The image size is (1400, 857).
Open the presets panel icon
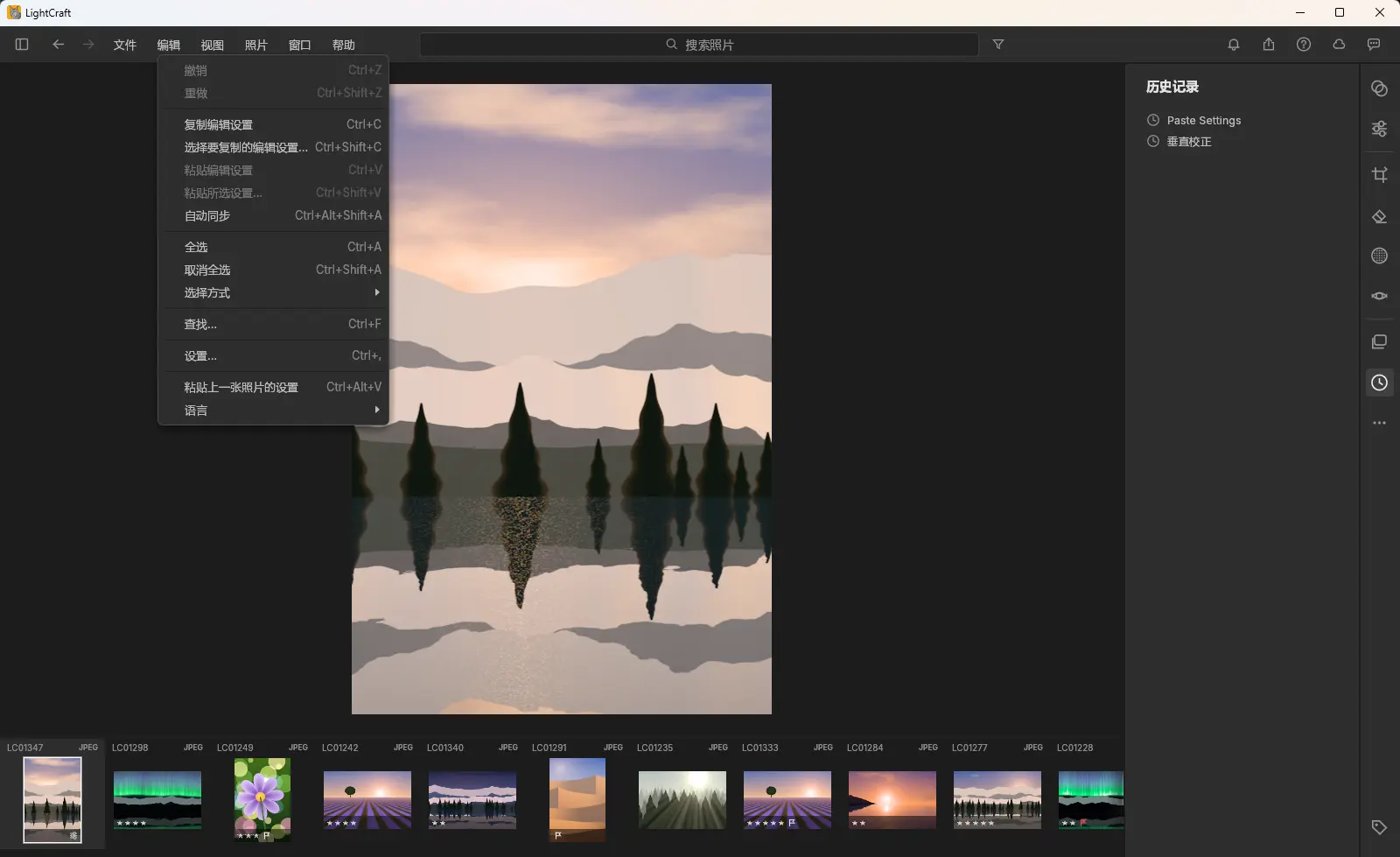1380,88
